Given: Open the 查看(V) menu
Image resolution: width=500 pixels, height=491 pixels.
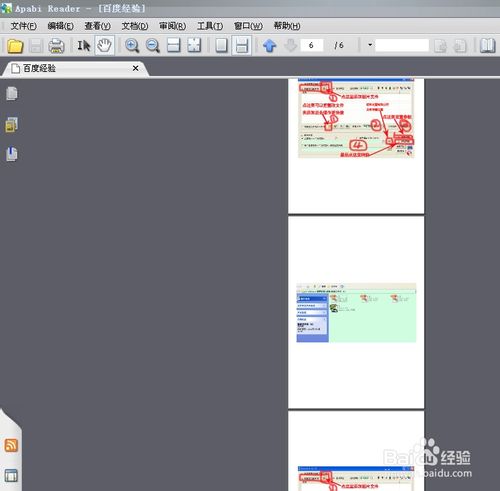Looking at the screenshot, I should 97,26.
